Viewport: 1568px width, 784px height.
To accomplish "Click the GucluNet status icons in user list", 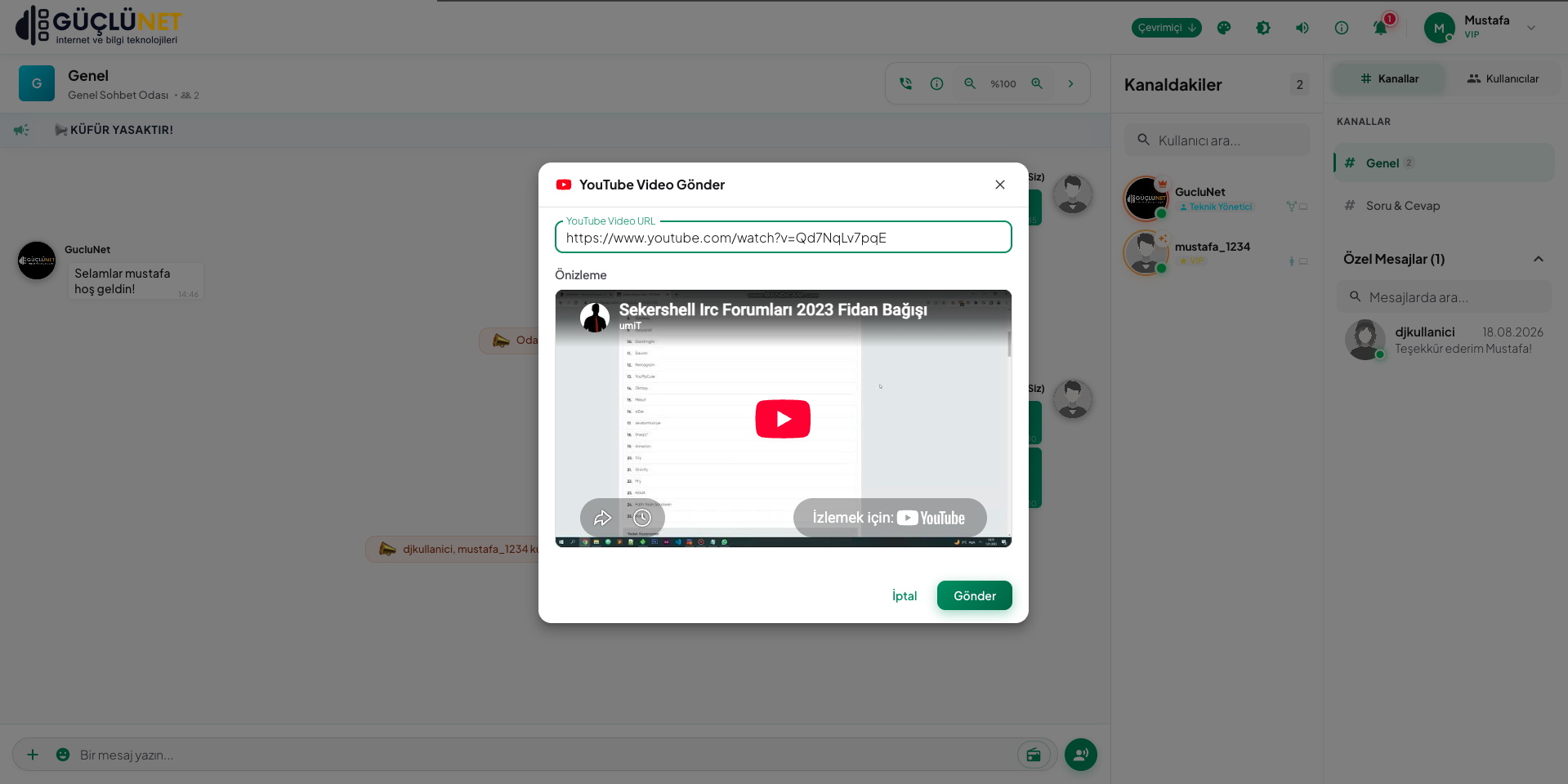I will click(1297, 207).
